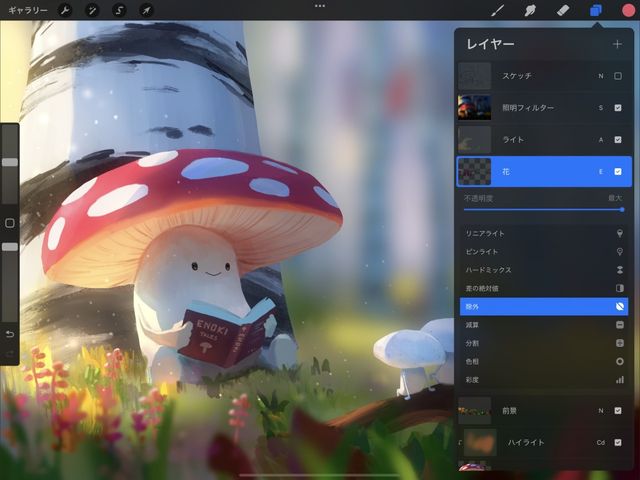Viewport: 640px width, 480px height.
Task: Open blend modes via A on ライト
Action: click(x=601, y=140)
